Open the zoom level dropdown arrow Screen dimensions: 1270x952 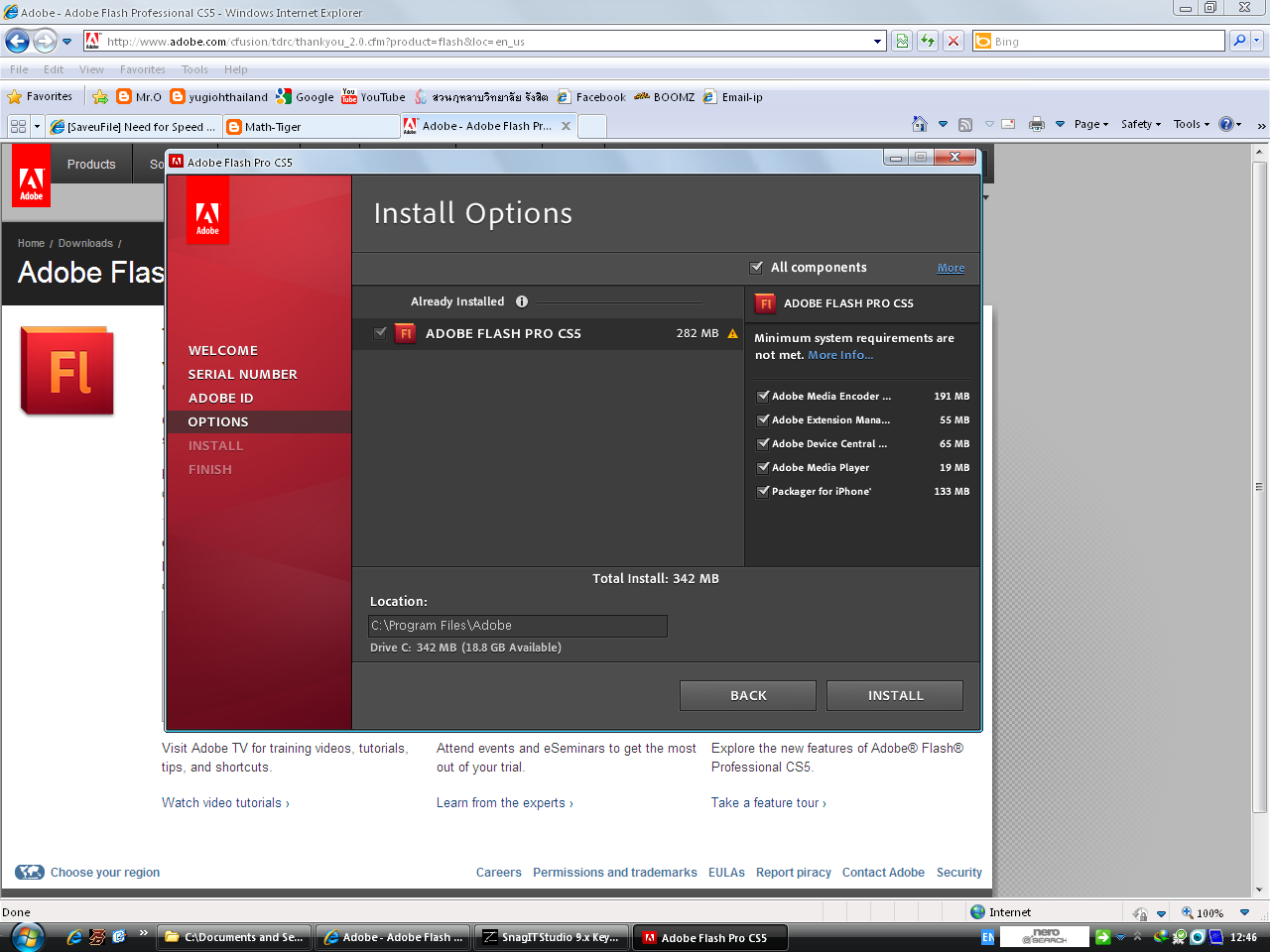coord(1244,912)
